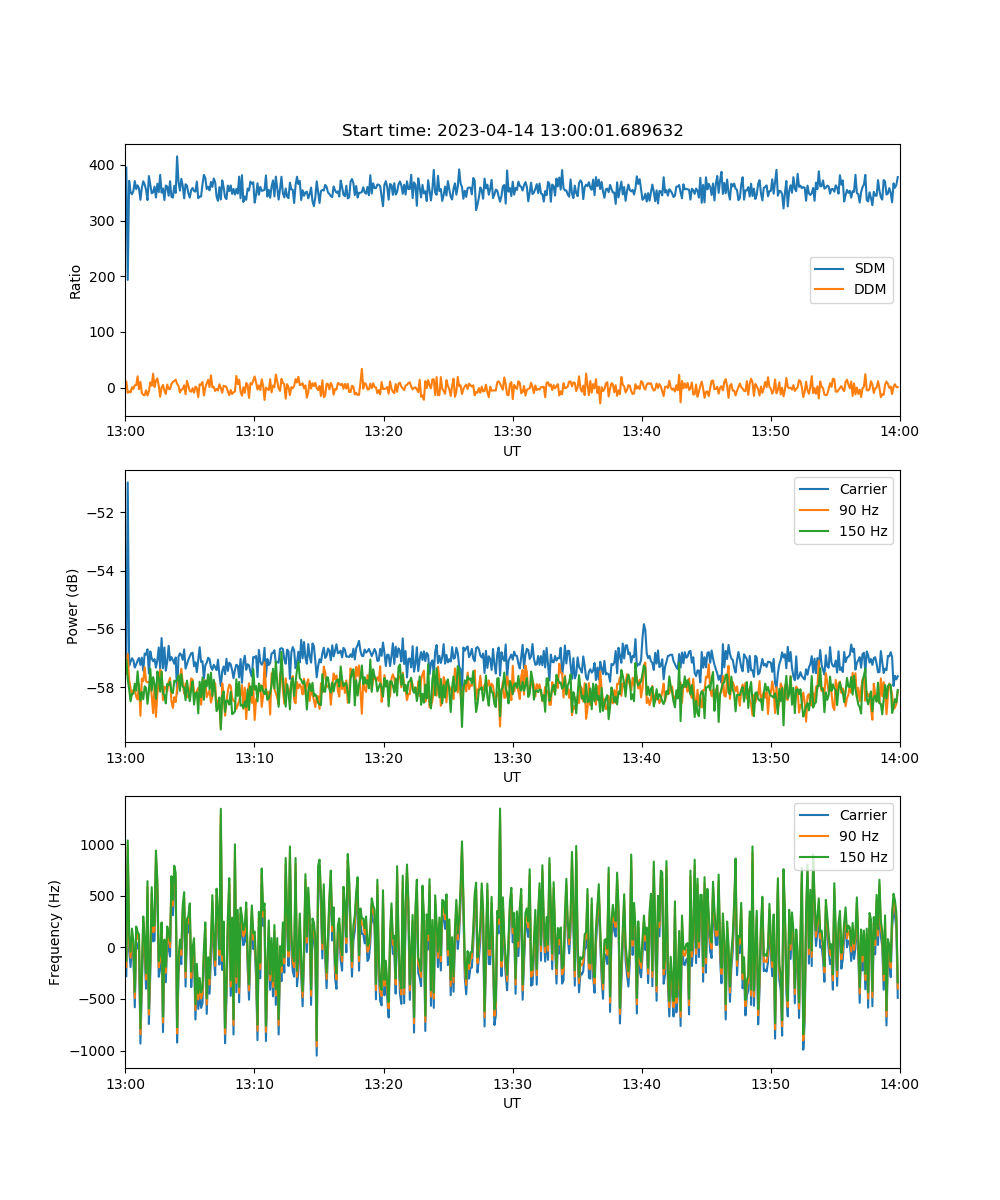The height and width of the screenshot is (1200, 1000).
Task: Click the "Frequency (Hz)" y-axis label
Action: tap(55, 932)
